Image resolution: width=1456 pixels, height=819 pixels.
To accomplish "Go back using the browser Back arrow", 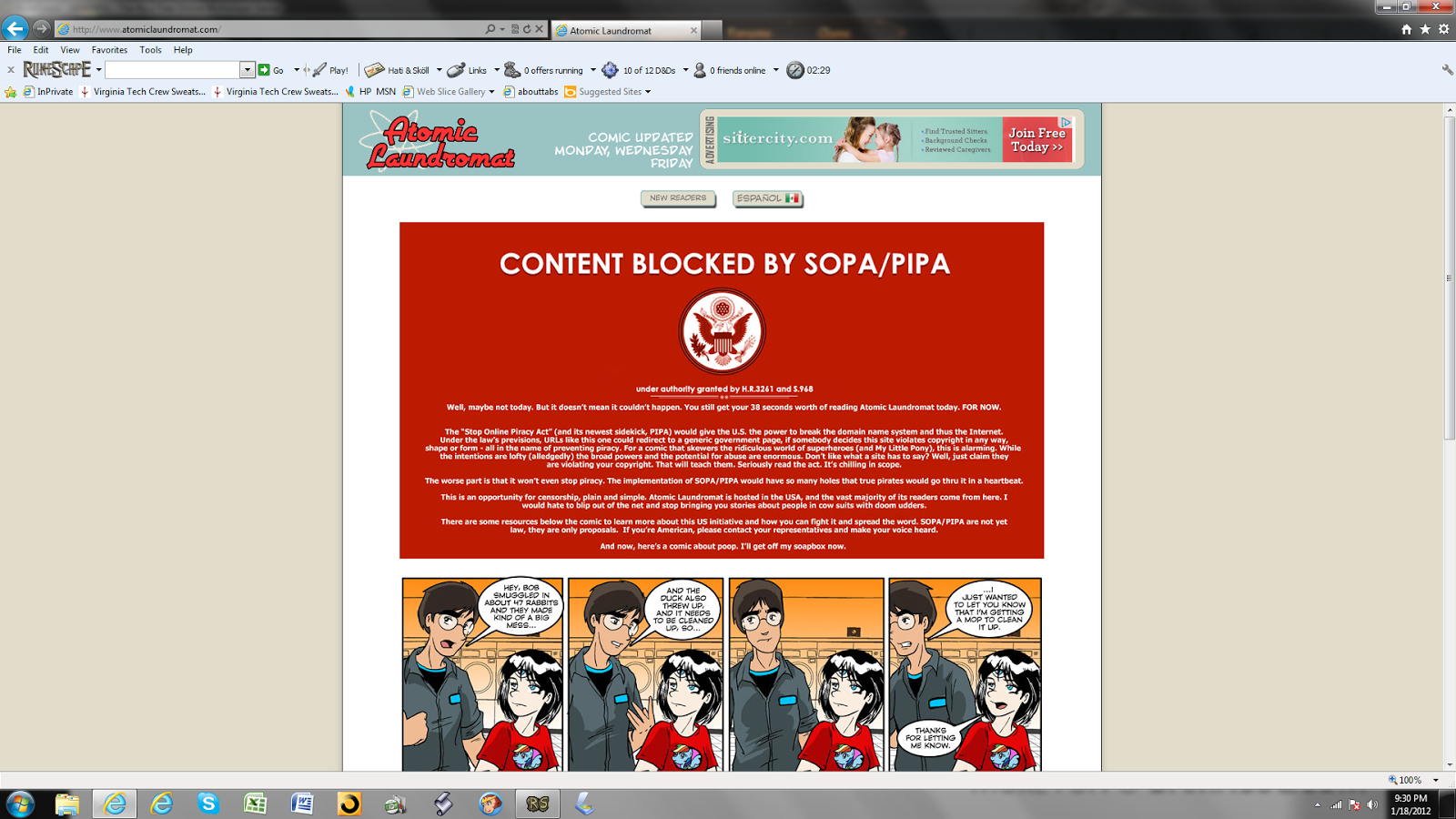I will 15,28.
